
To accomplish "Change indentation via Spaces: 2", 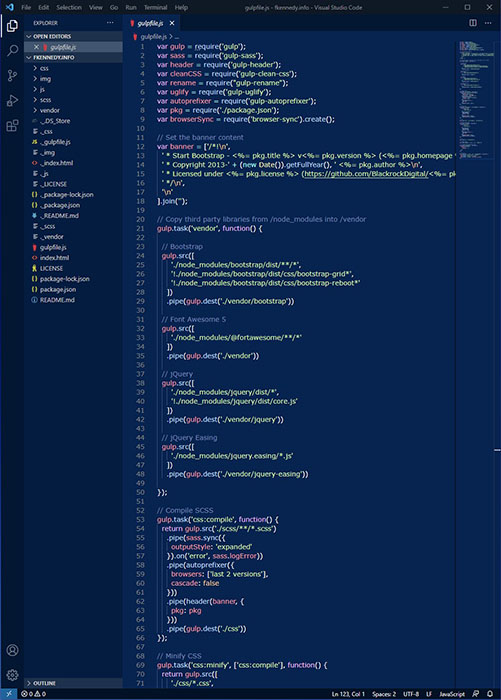I will click(384, 694).
